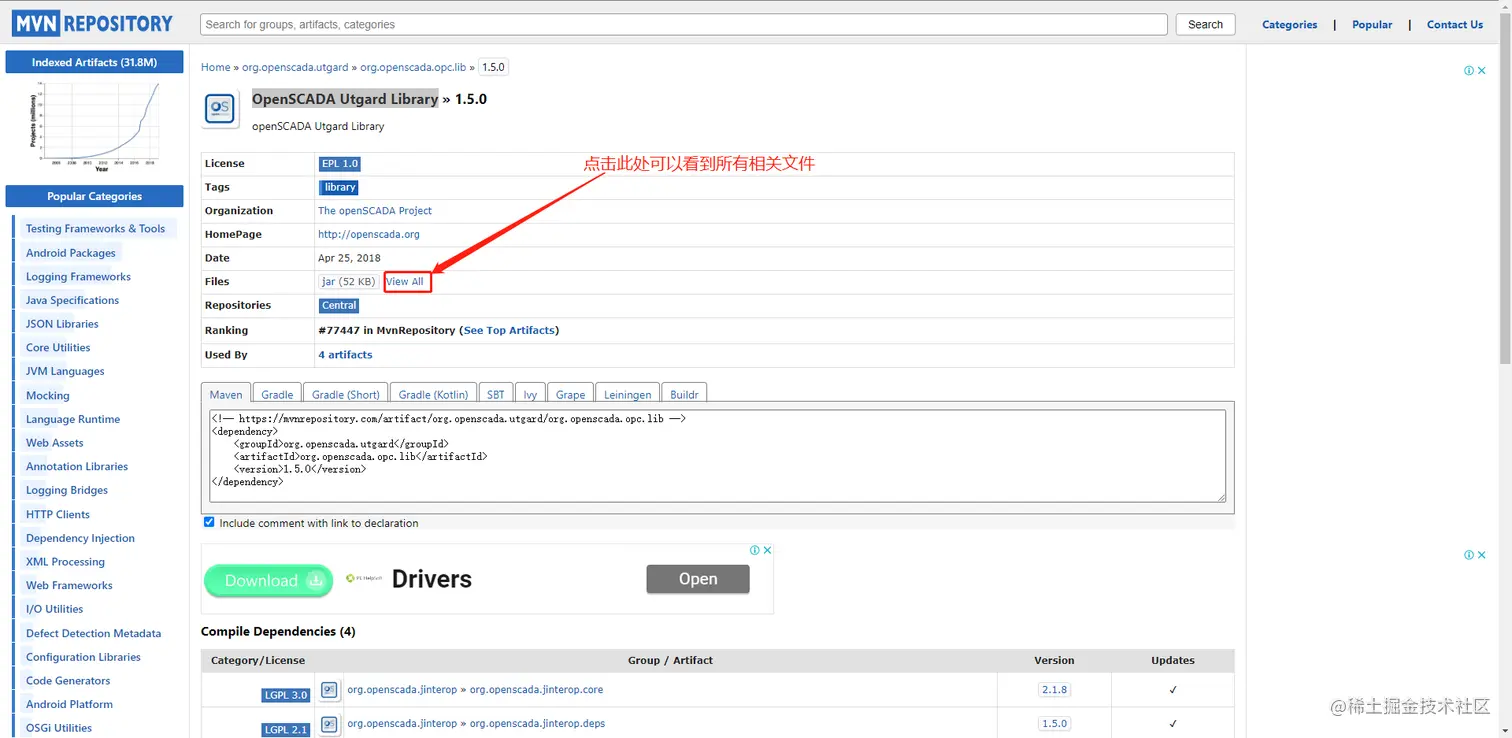Image resolution: width=1512 pixels, height=738 pixels.
Task: Open Dependency Injection category
Action: tap(80, 538)
